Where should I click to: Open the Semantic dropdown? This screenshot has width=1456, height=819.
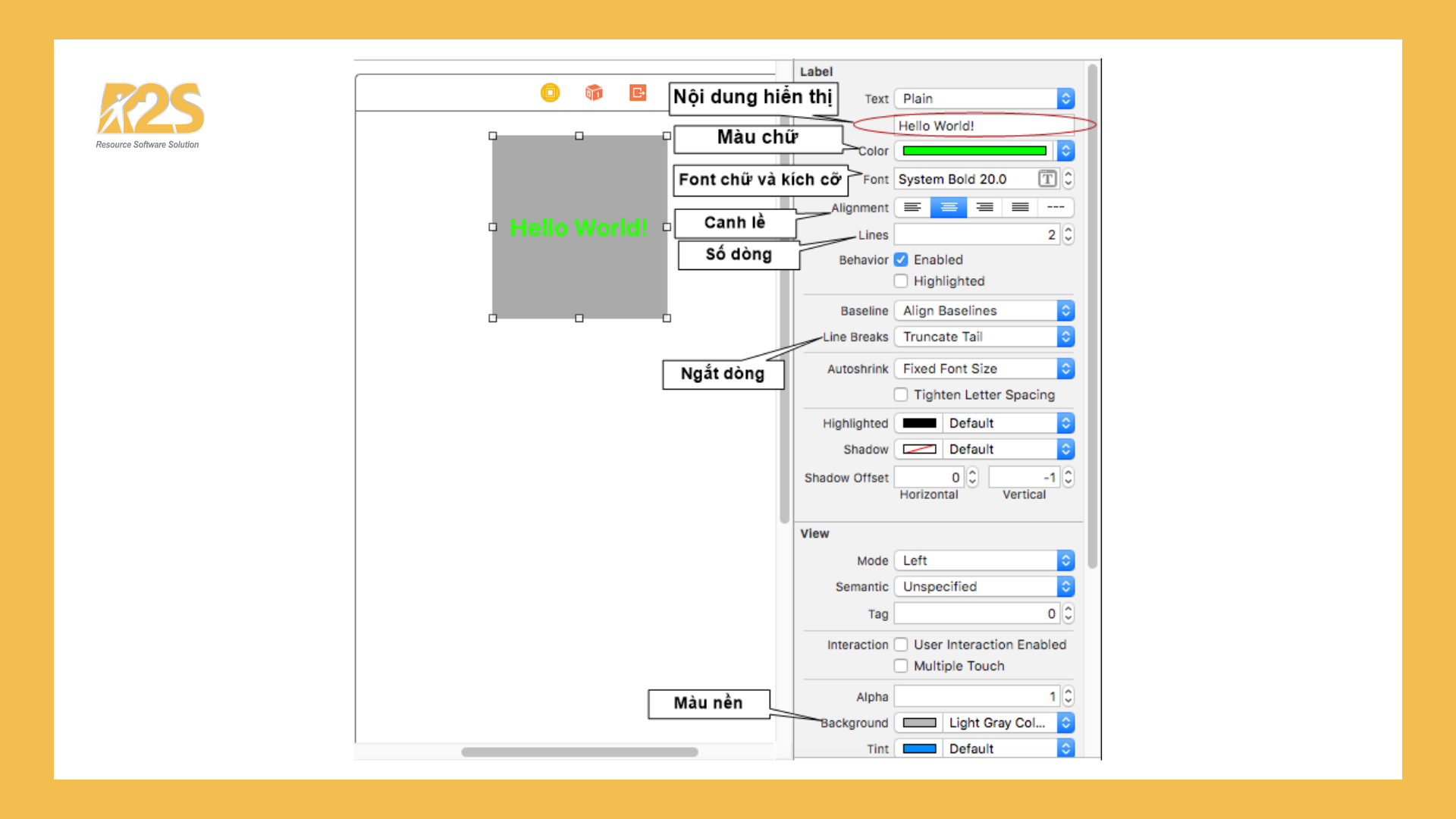[x=983, y=586]
